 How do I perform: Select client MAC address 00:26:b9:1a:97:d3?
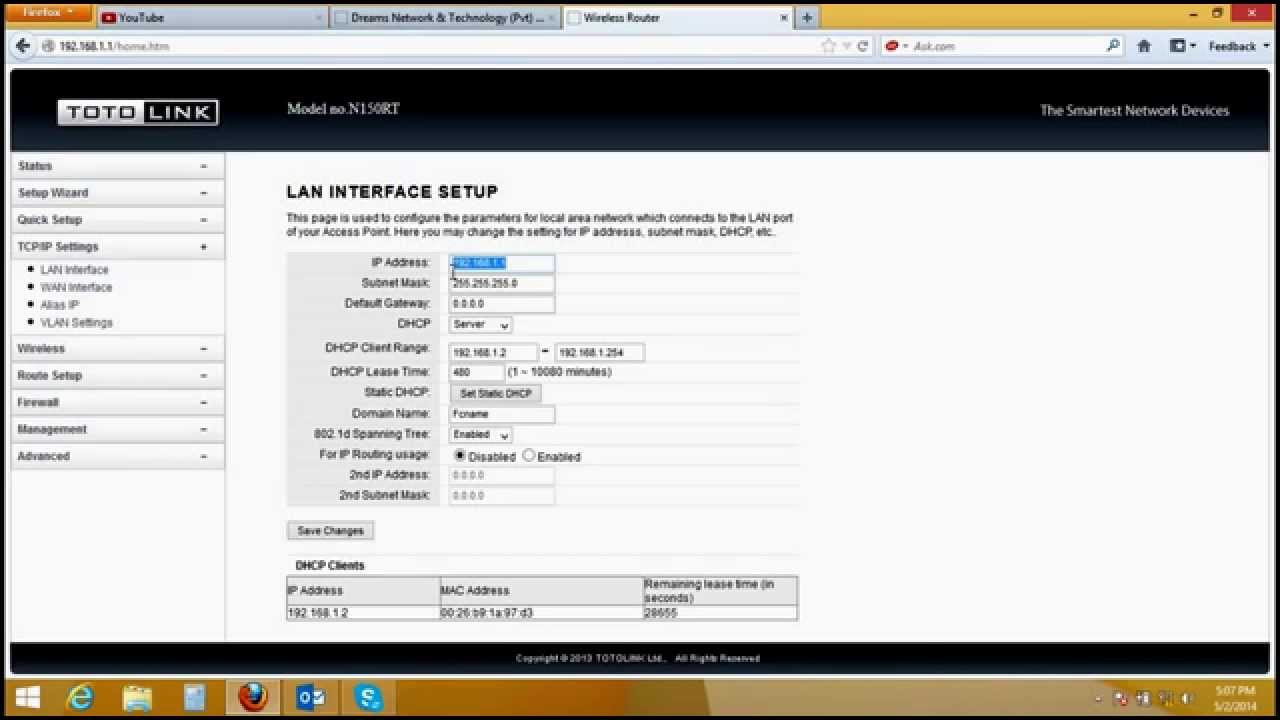pos(487,613)
